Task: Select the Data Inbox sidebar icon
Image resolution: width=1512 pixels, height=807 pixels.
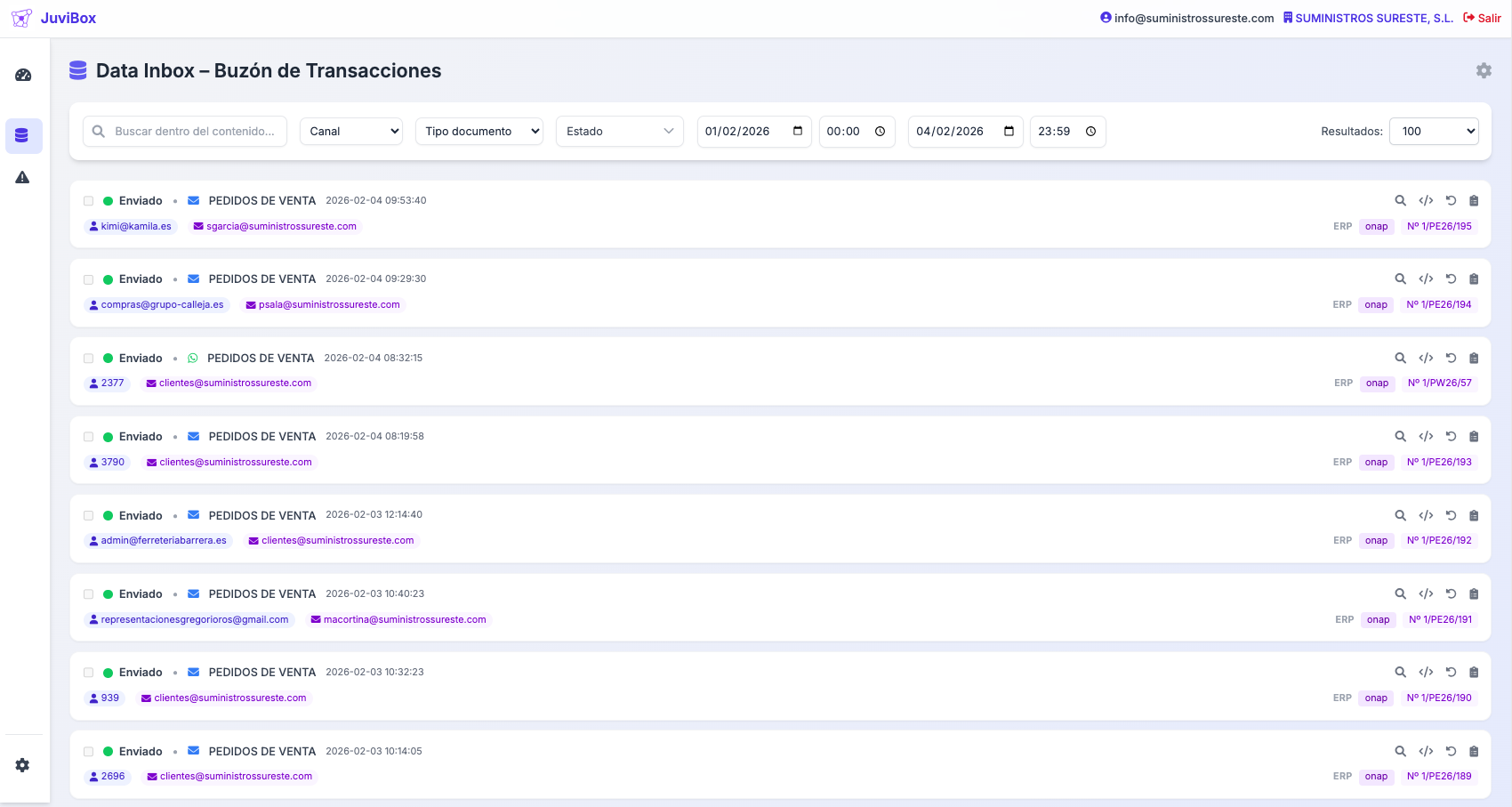Action: click(x=23, y=135)
